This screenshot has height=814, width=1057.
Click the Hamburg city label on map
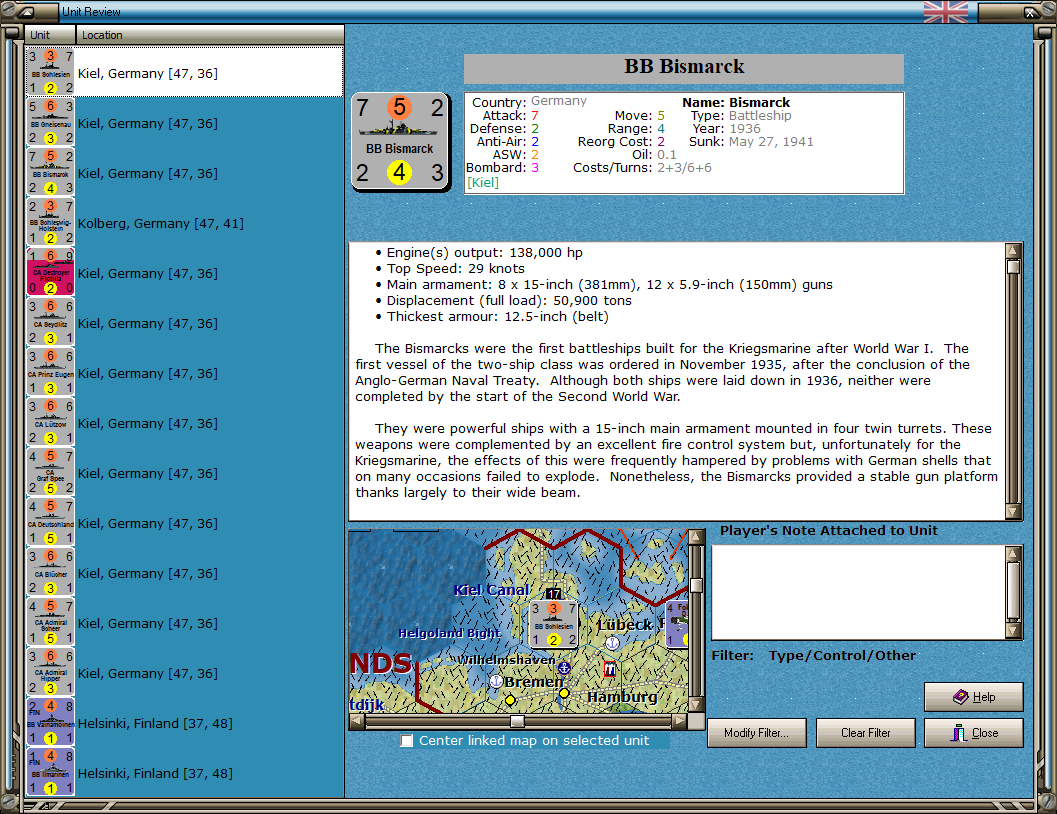click(x=622, y=697)
